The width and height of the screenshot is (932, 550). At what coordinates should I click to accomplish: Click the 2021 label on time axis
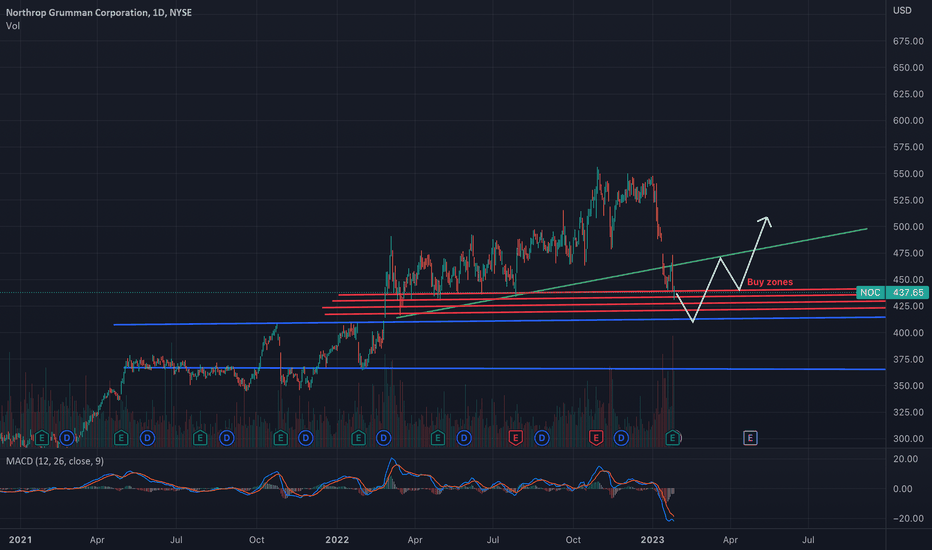click(20, 540)
